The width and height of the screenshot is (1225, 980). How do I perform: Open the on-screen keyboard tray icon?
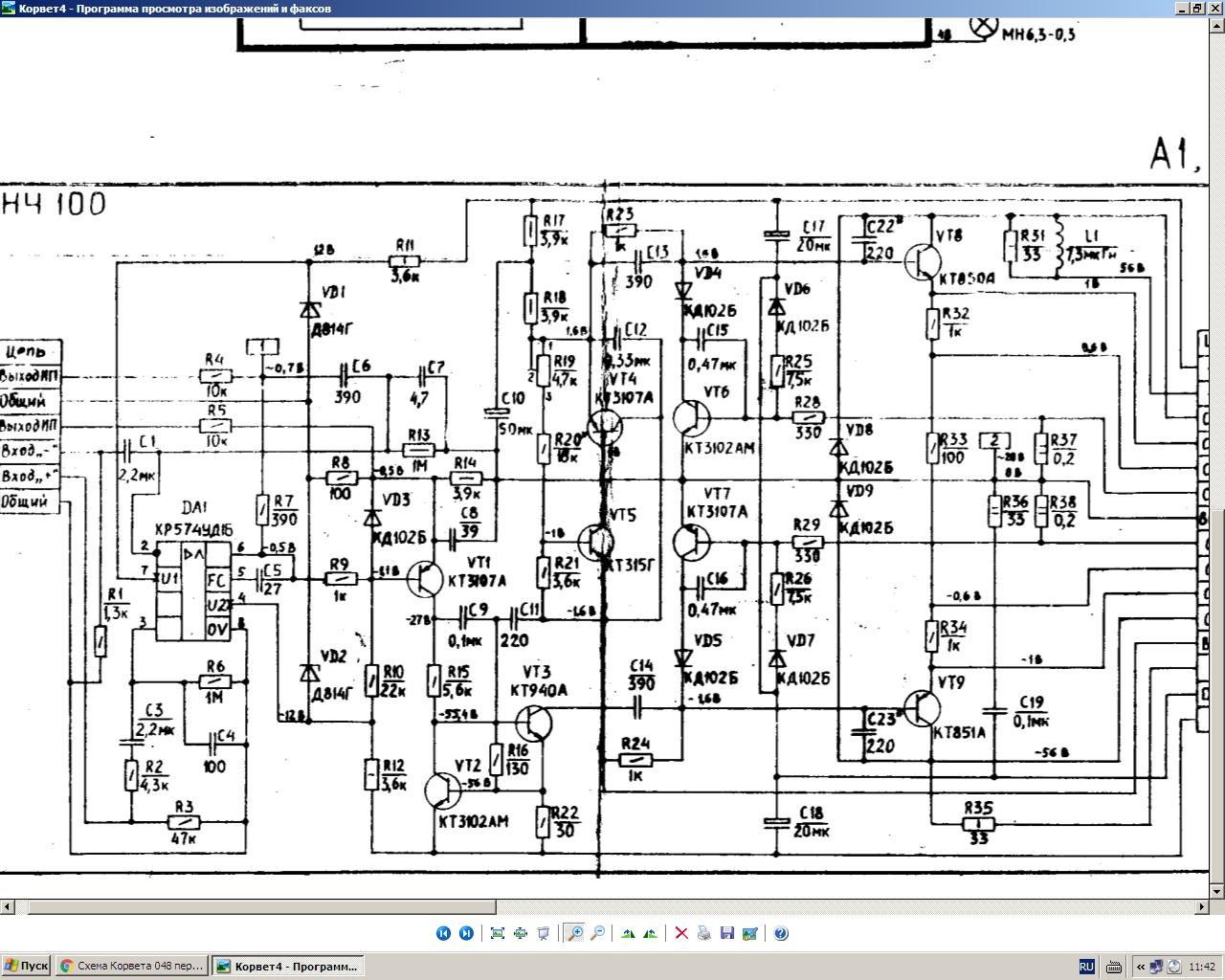[x=1113, y=967]
